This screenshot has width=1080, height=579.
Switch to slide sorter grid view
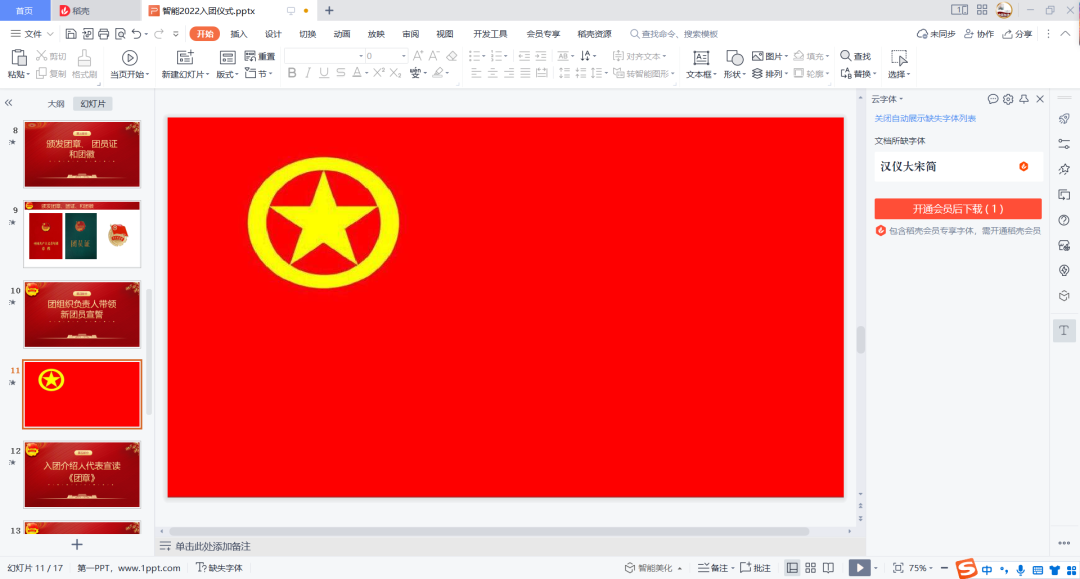(x=811, y=568)
